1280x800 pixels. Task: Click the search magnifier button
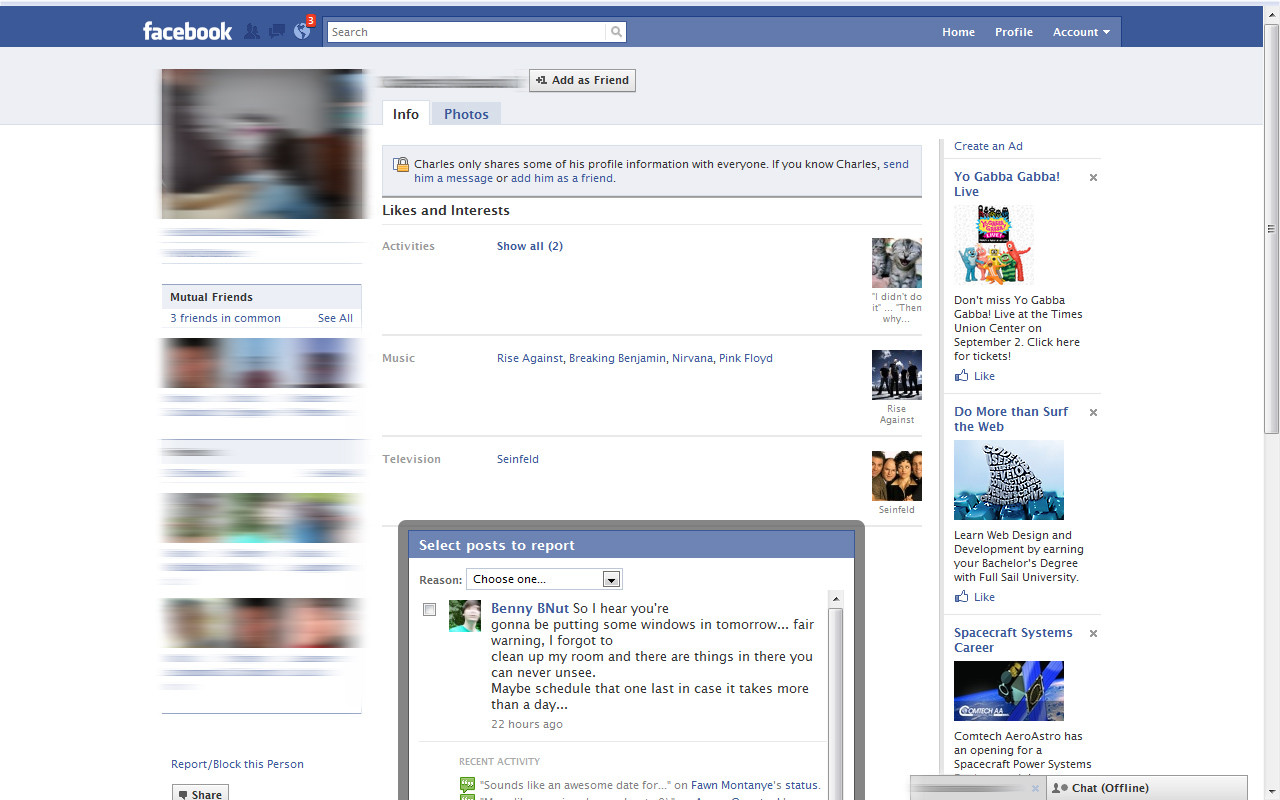616,32
